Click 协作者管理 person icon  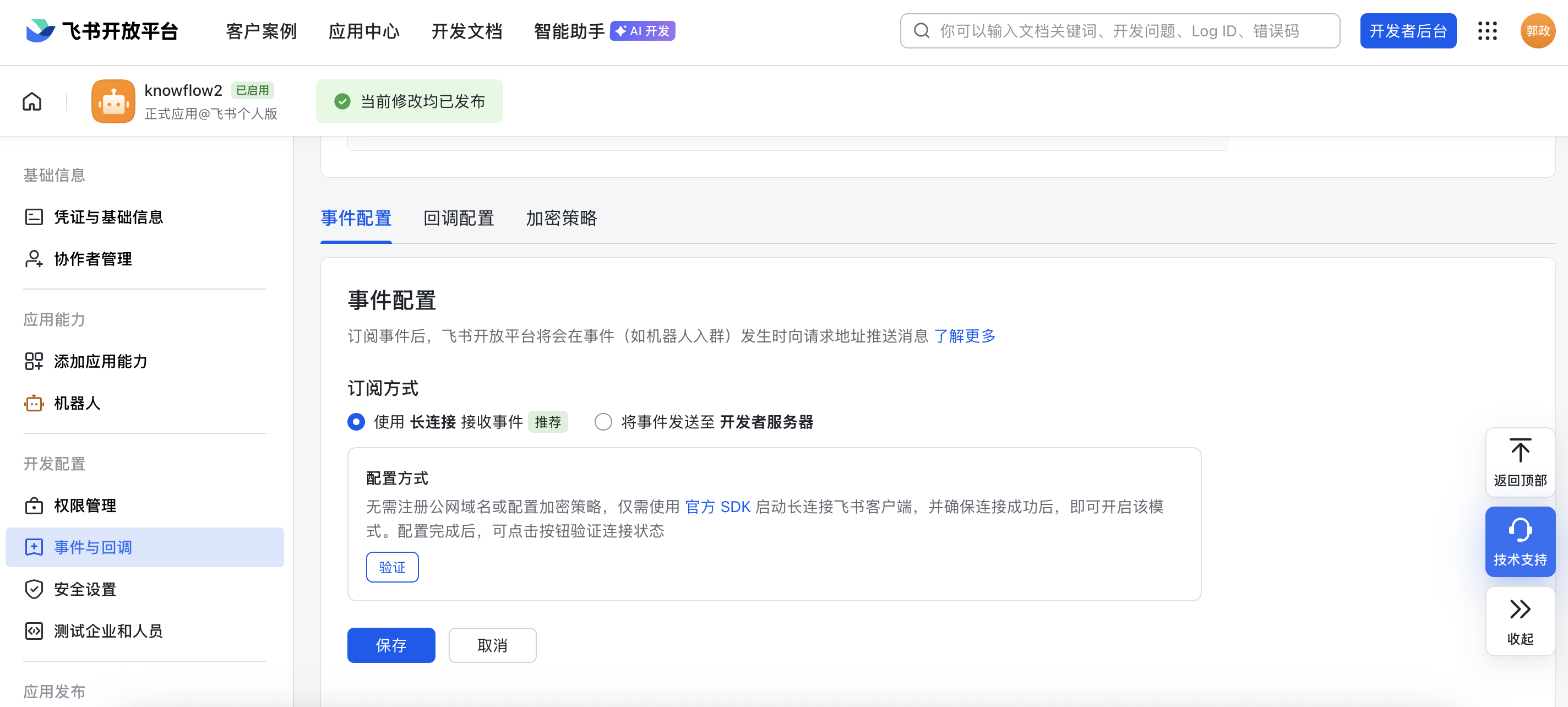point(34,259)
